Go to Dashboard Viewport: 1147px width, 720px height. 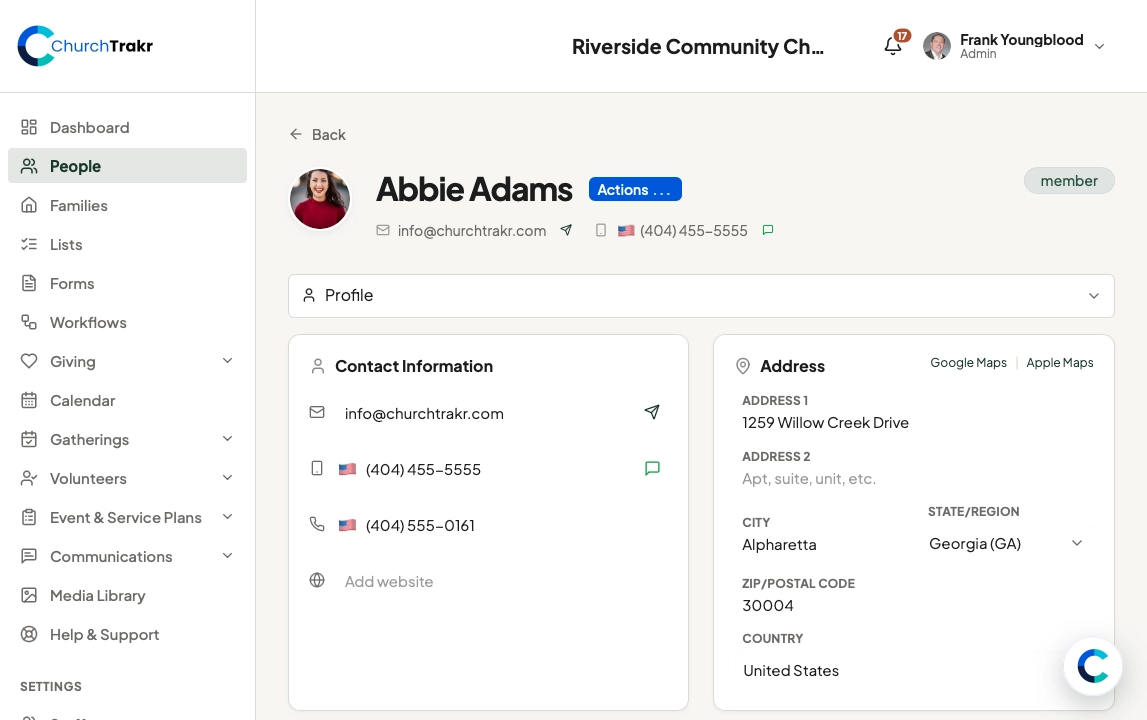point(127,127)
